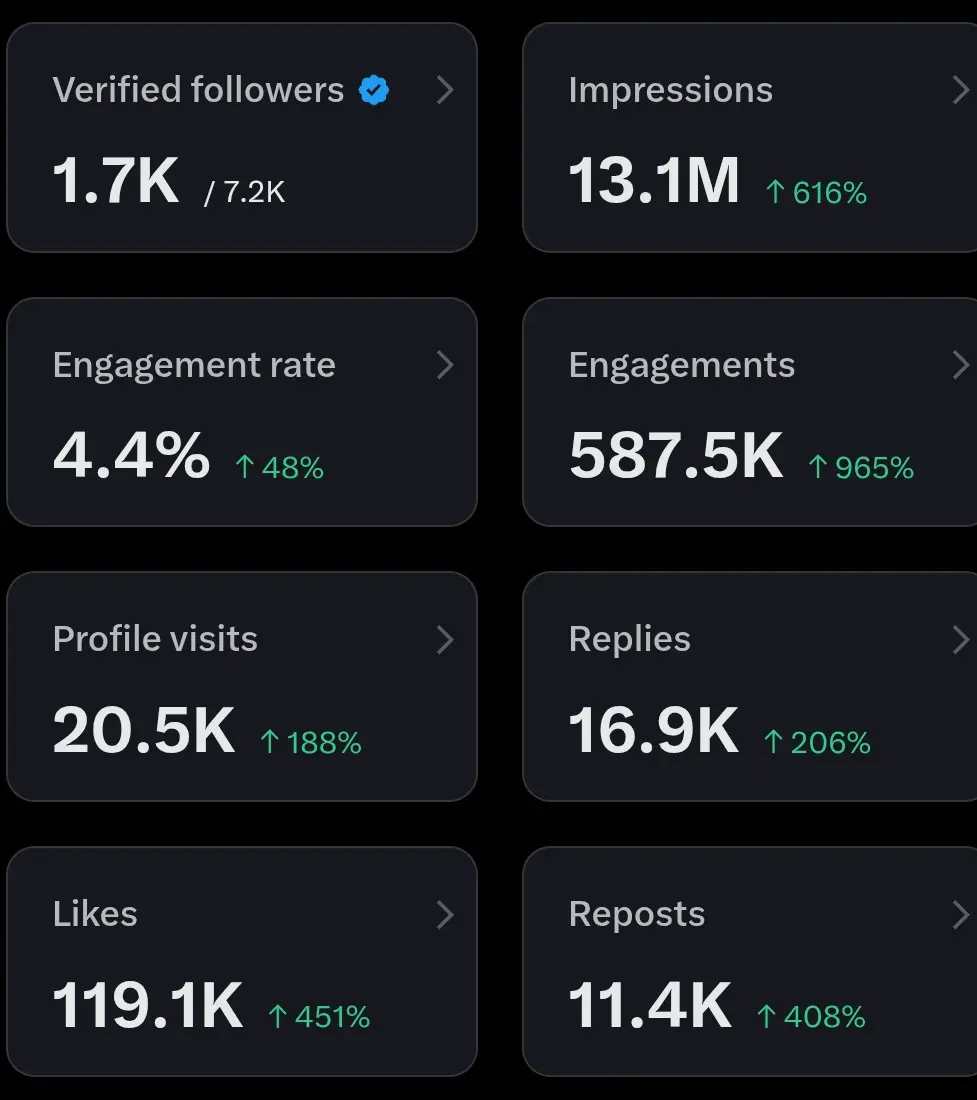Click the 48% engagement rate increase arrow
The height and width of the screenshot is (1100, 977).
pyautogui.click(x=279, y=467)
